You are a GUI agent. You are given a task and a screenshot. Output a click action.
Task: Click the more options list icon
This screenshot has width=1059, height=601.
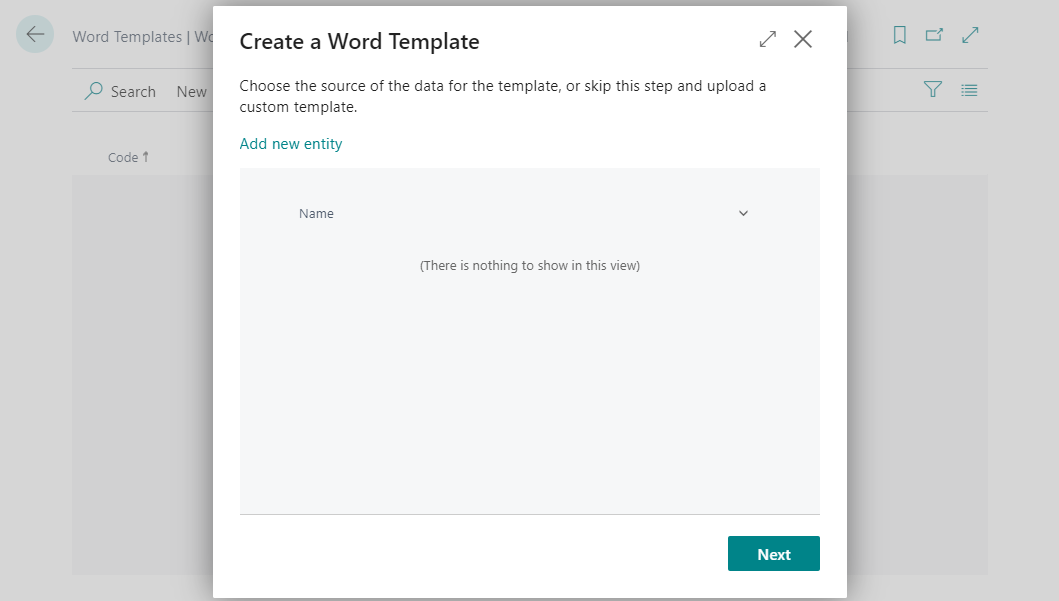(x=969, y=89)
